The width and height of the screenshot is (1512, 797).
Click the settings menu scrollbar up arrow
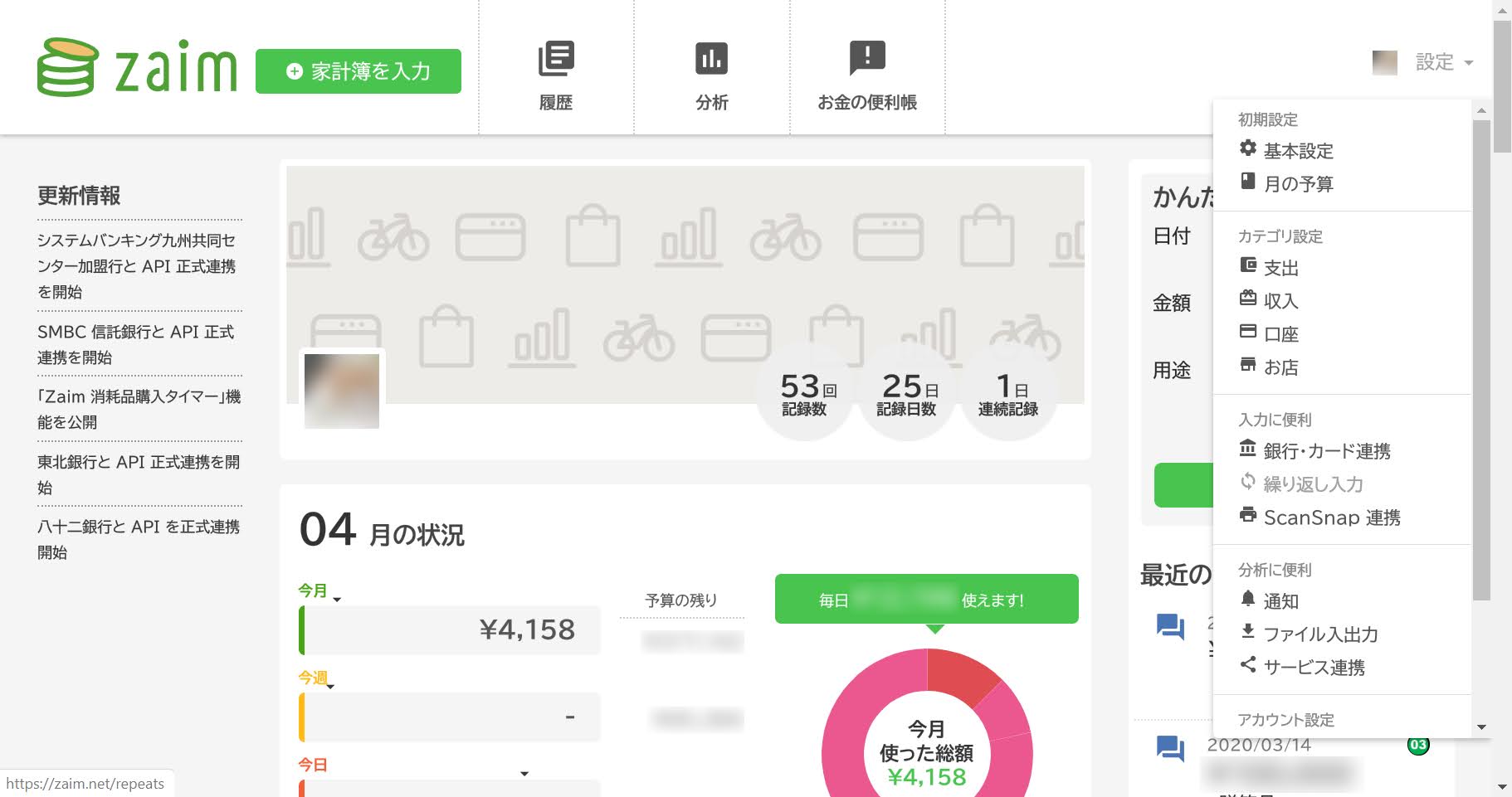1481,110
